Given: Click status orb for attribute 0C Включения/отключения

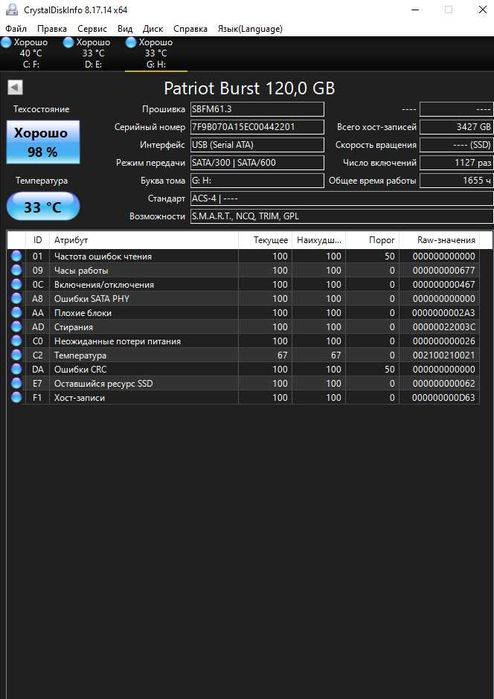Looking at the screenshot, I should (x=16, y=284).
